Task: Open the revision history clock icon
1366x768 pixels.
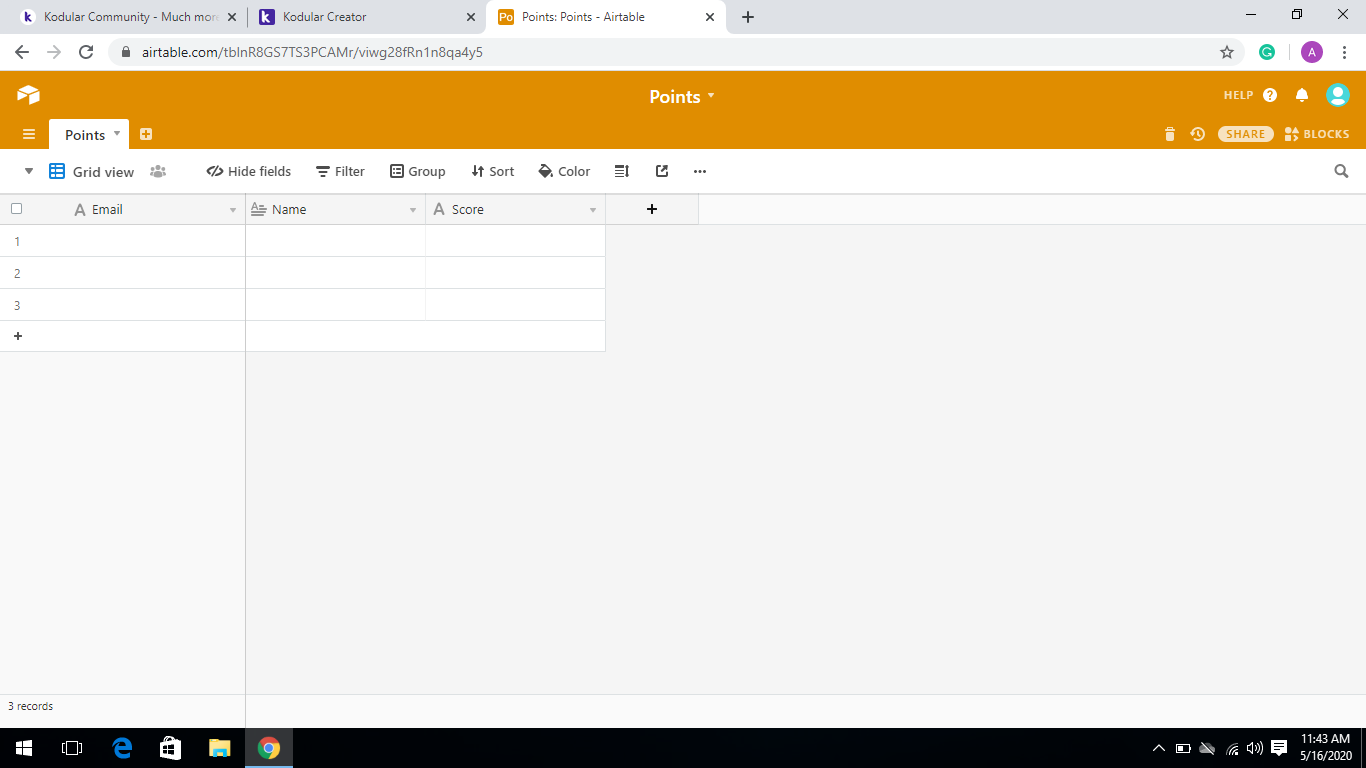Action: click(x=1197, y=134)
